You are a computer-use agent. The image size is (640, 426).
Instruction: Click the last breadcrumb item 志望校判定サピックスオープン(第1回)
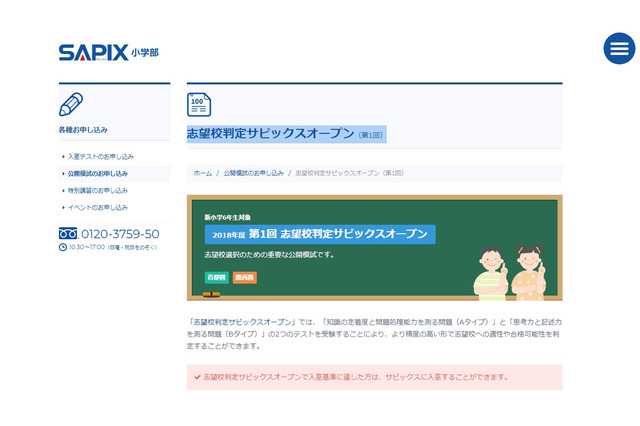349,173
